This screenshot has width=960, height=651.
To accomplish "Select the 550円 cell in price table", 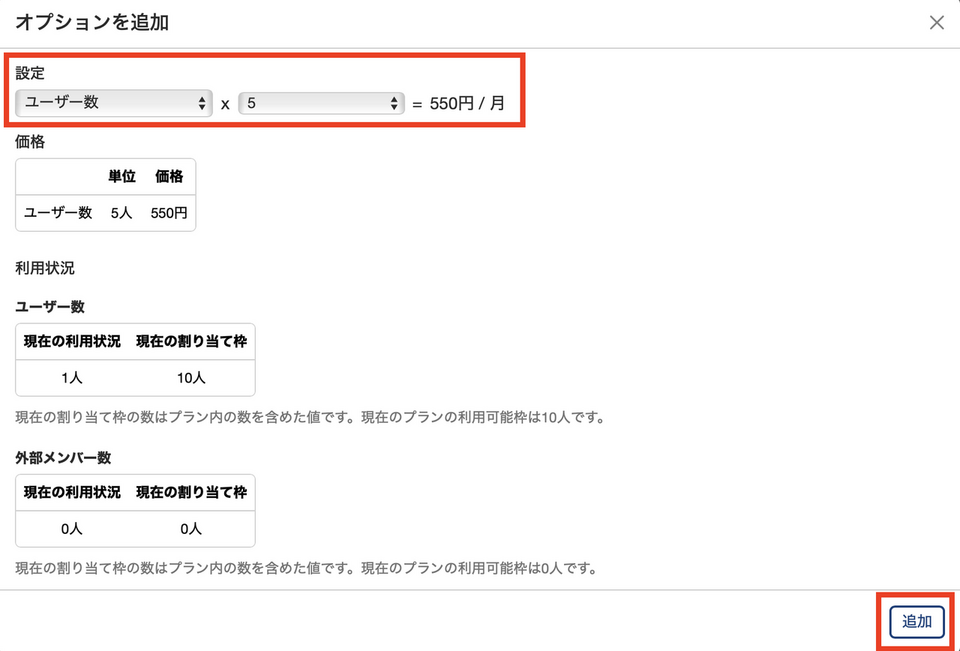I will click(169, 212).
